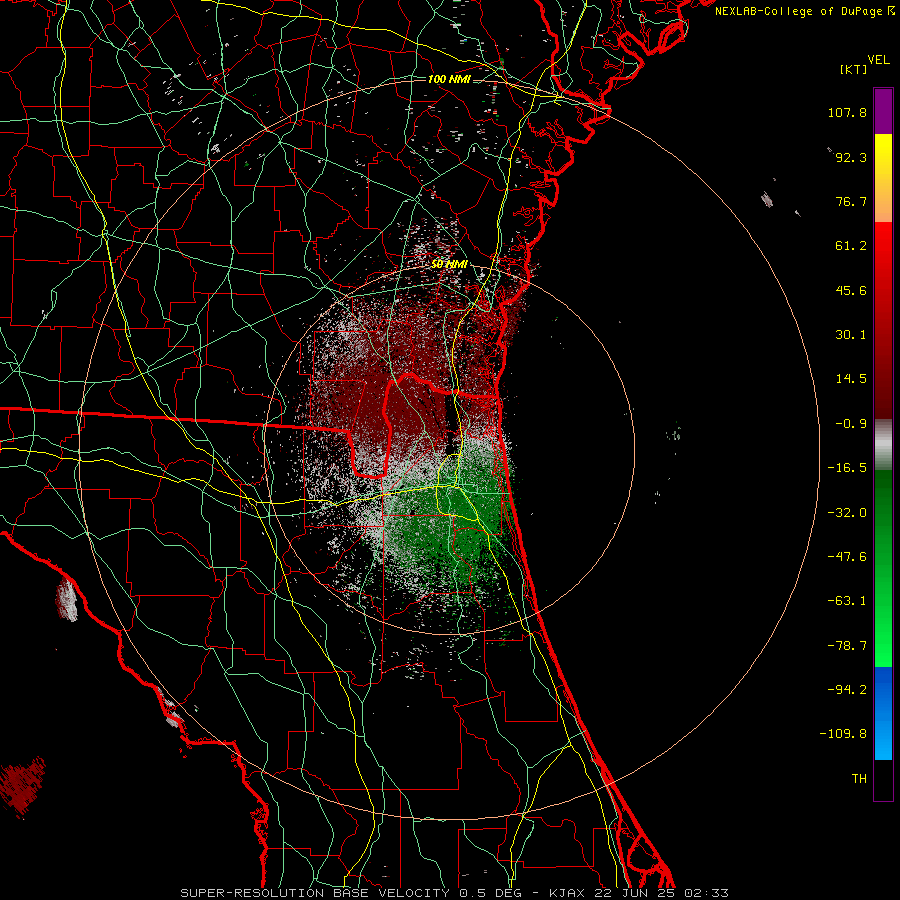900x900 pixels.
Task: Click the -78.7 velocity scale label
Action: 847,646
